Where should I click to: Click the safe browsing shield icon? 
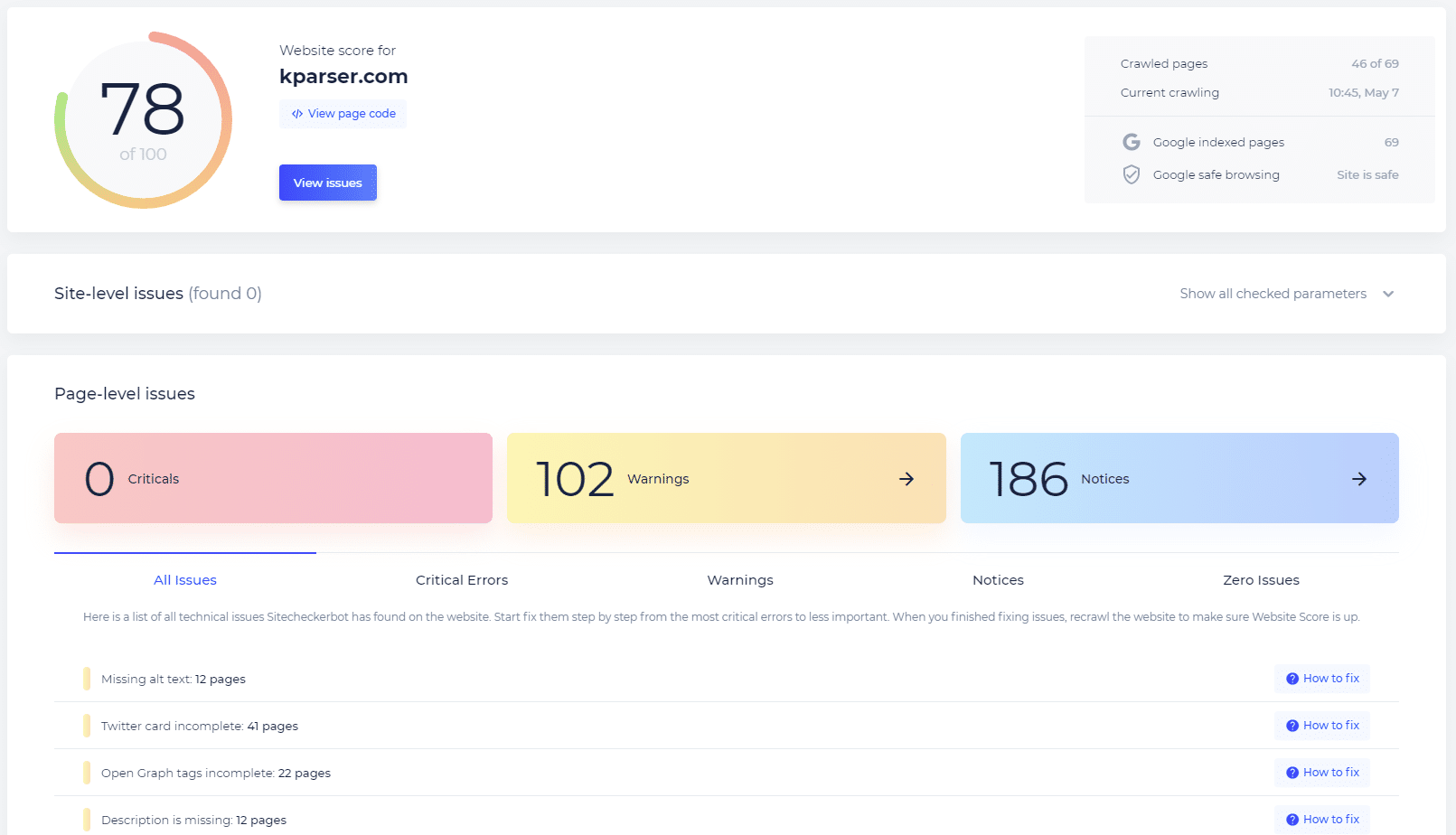tap(1131, 174)
